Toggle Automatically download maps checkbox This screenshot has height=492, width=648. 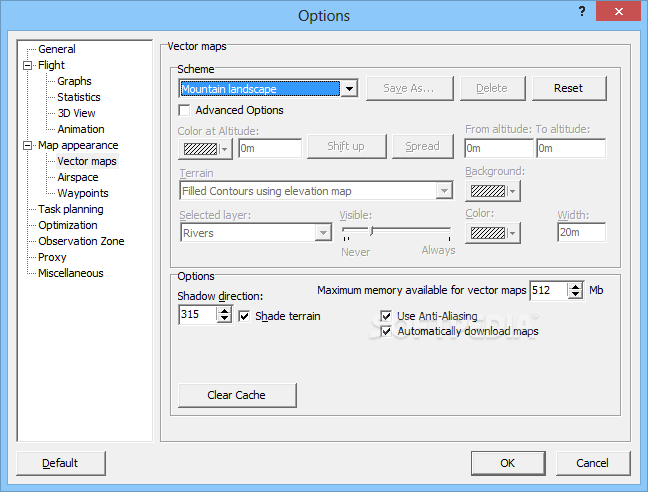coord(386,331)
